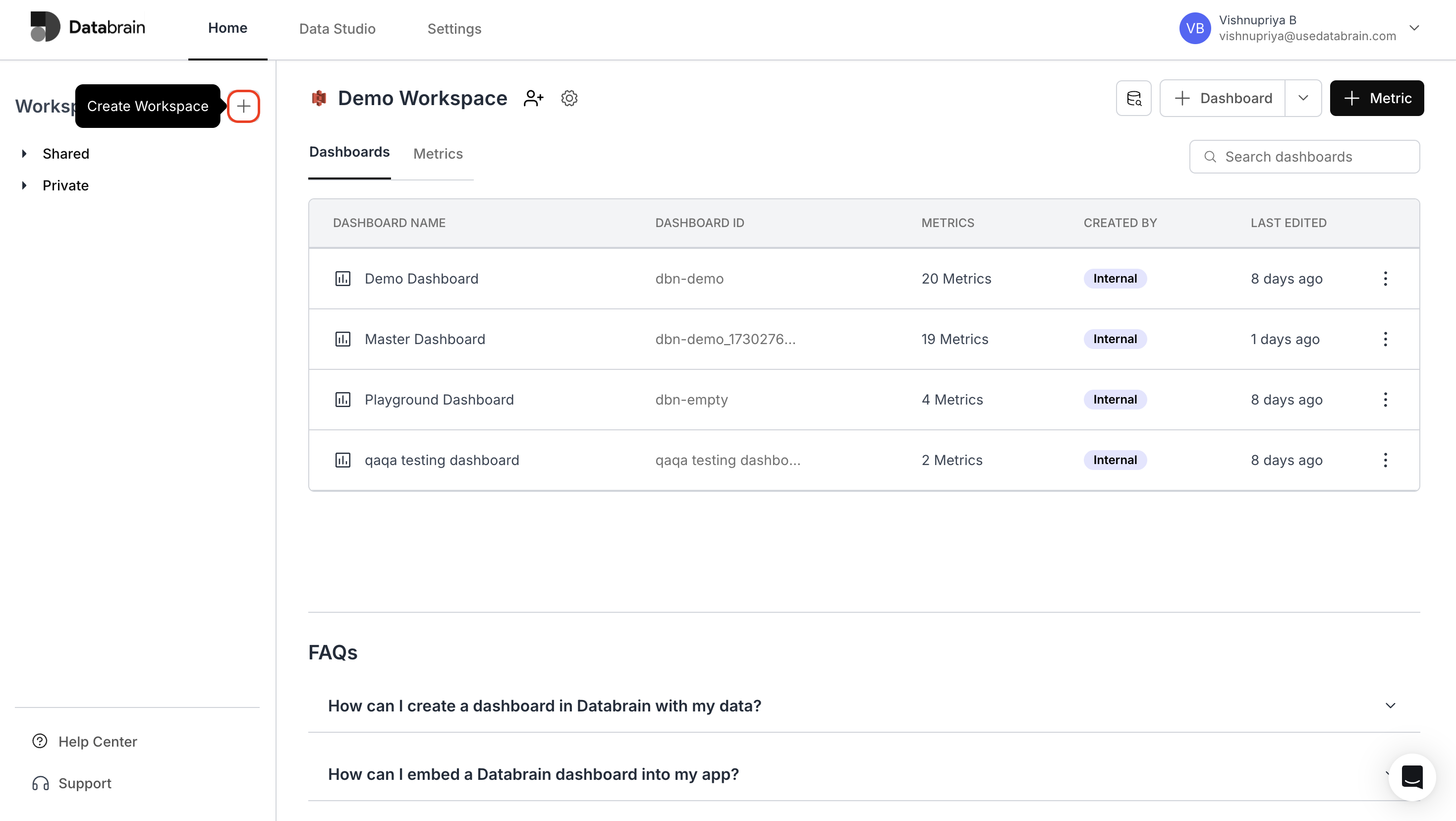The width and height of the screenshot is (1456, 821).
Task: Open workspace settings gear icon
Action: (569, 98)
